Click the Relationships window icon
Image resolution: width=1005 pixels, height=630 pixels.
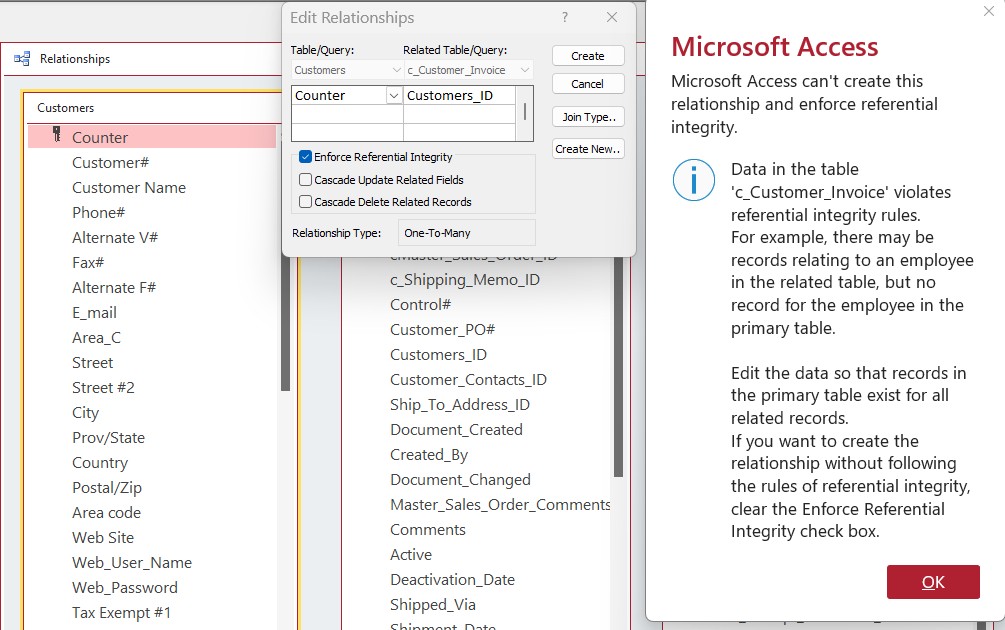(22, 59)
